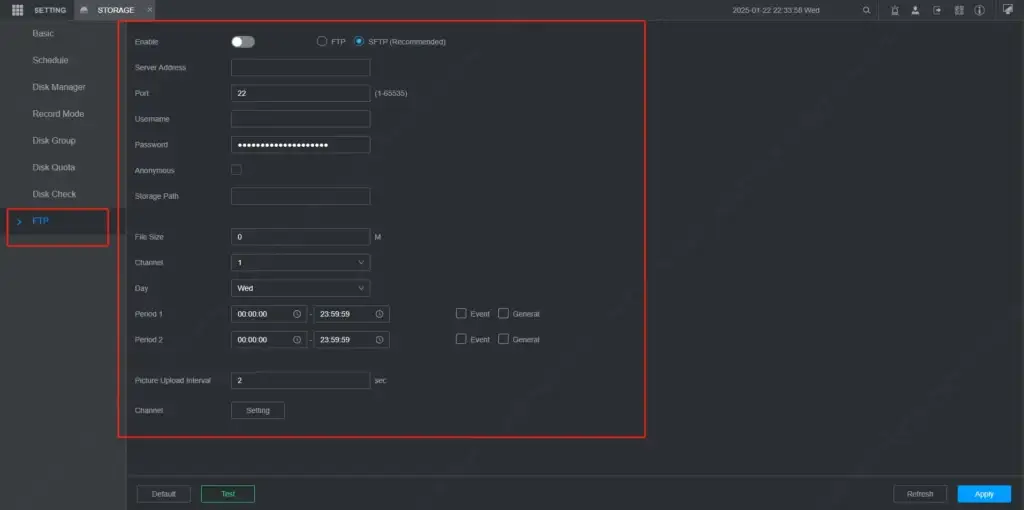Click the Username field
Screen dimensions: 1024x510
point(300,119)
